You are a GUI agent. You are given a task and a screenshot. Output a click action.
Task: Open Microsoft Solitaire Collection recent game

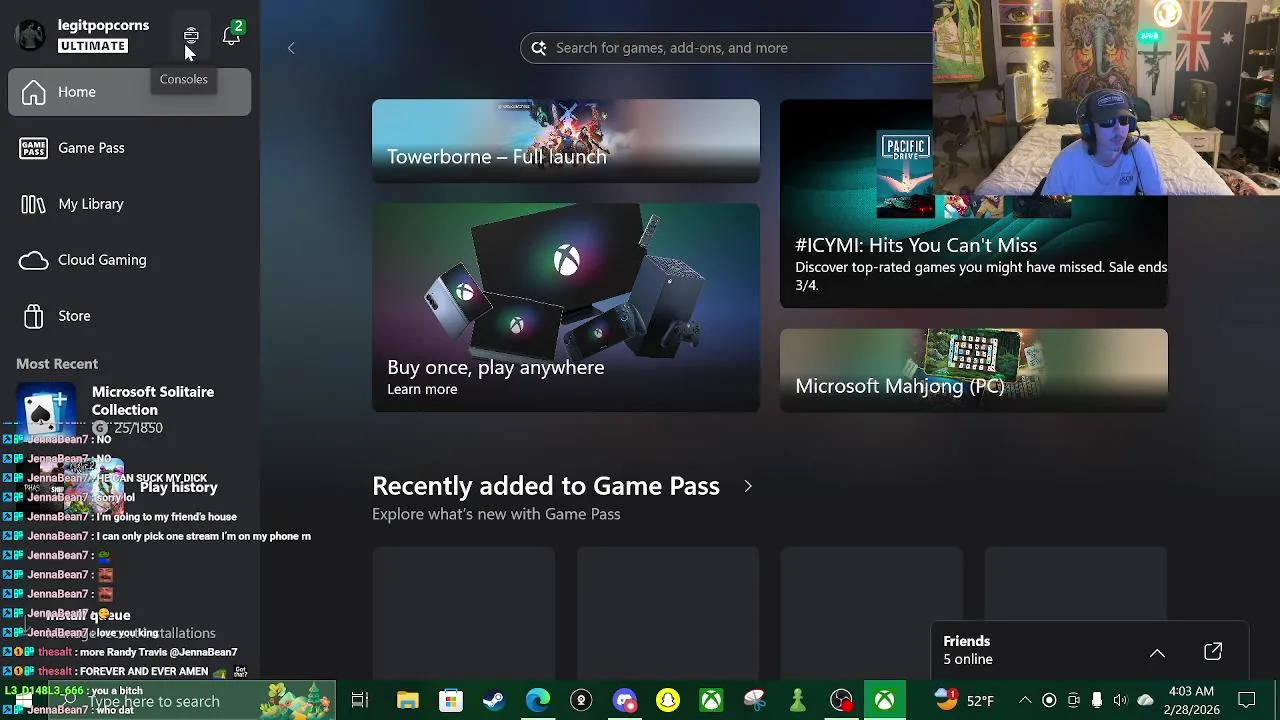coord(130,410)
